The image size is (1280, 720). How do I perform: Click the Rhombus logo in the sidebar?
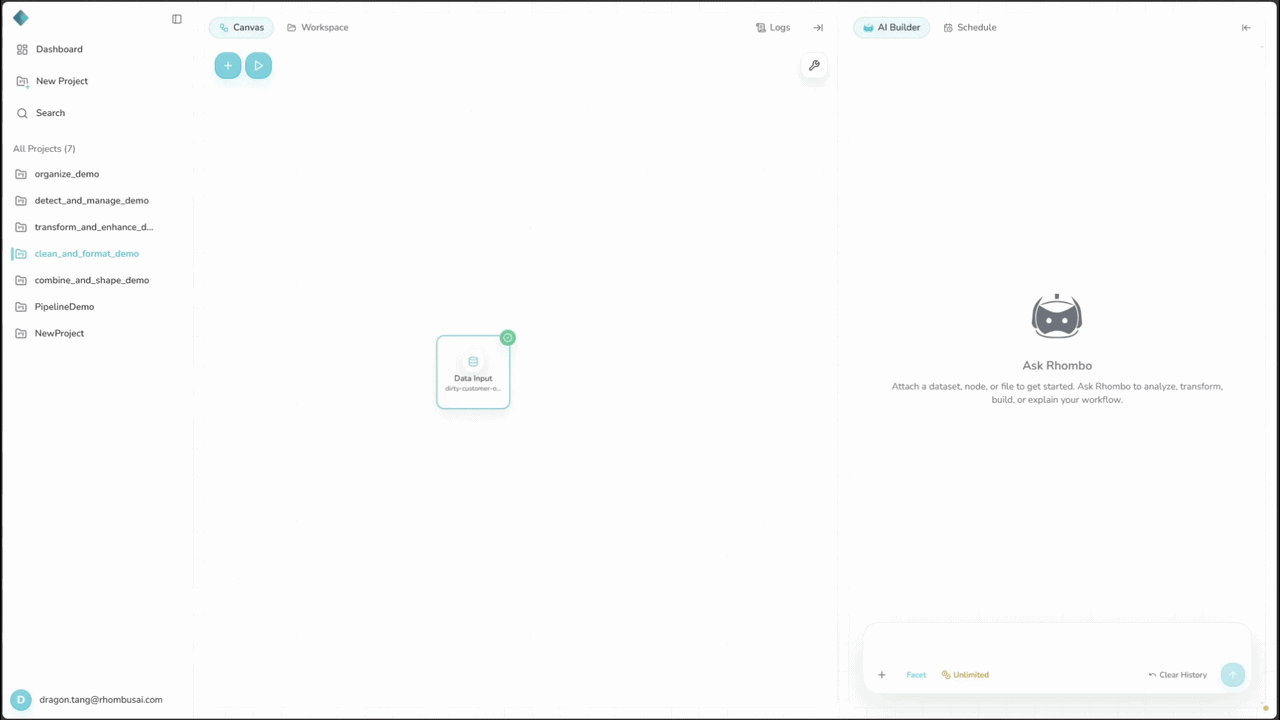[21, 18]
